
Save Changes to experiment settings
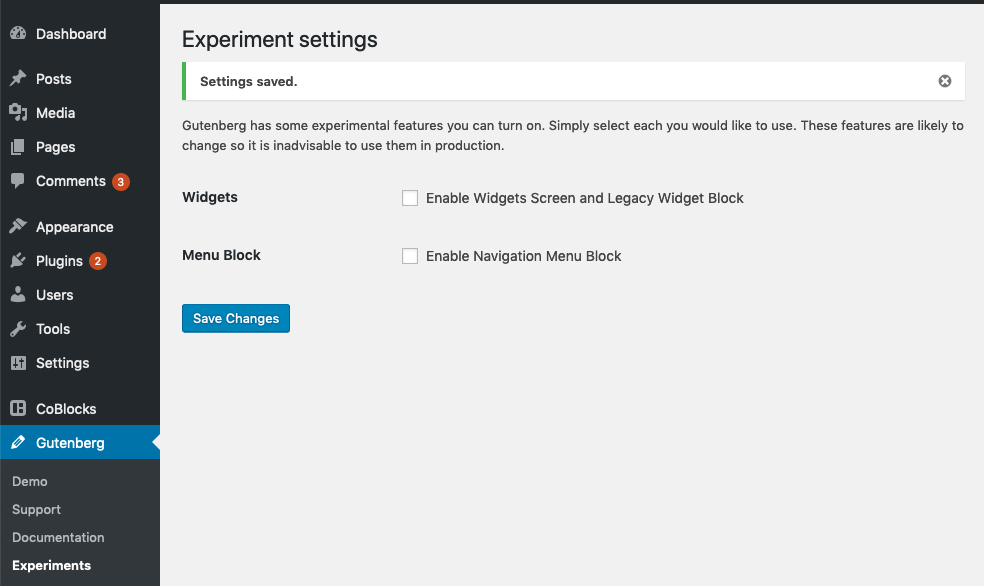click(236, 318)
